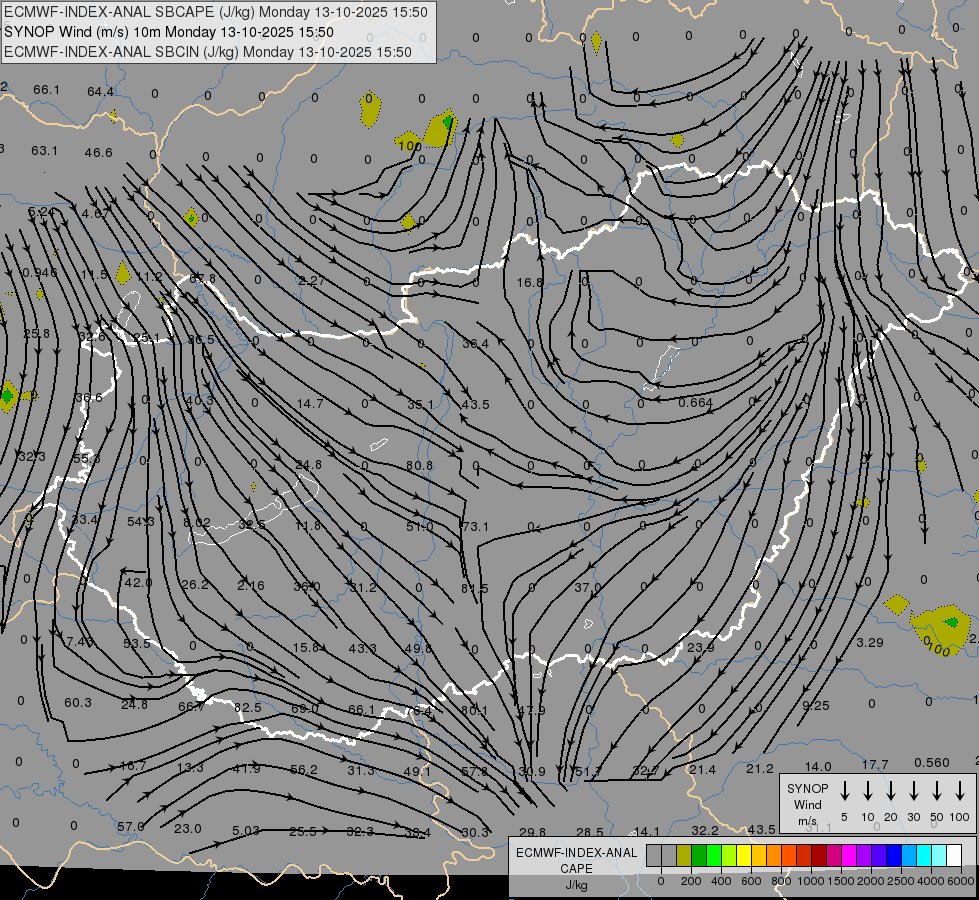Click the 'SYNOP Wind m/s' legend label
Viewport: 979px width, 900px height.
[807, 805]
